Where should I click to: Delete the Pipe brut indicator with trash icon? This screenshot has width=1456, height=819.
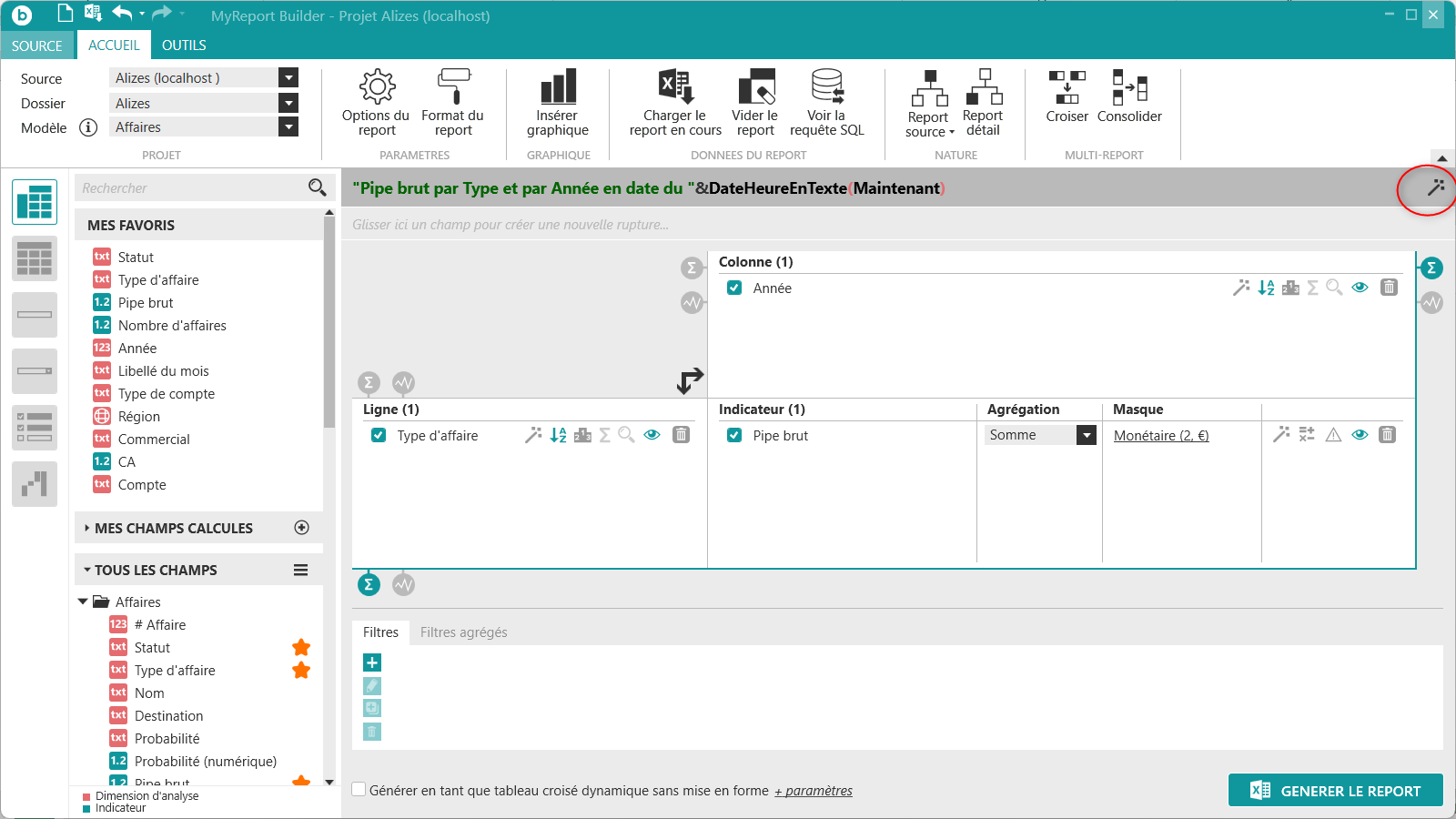click(x=1387, y=435)
